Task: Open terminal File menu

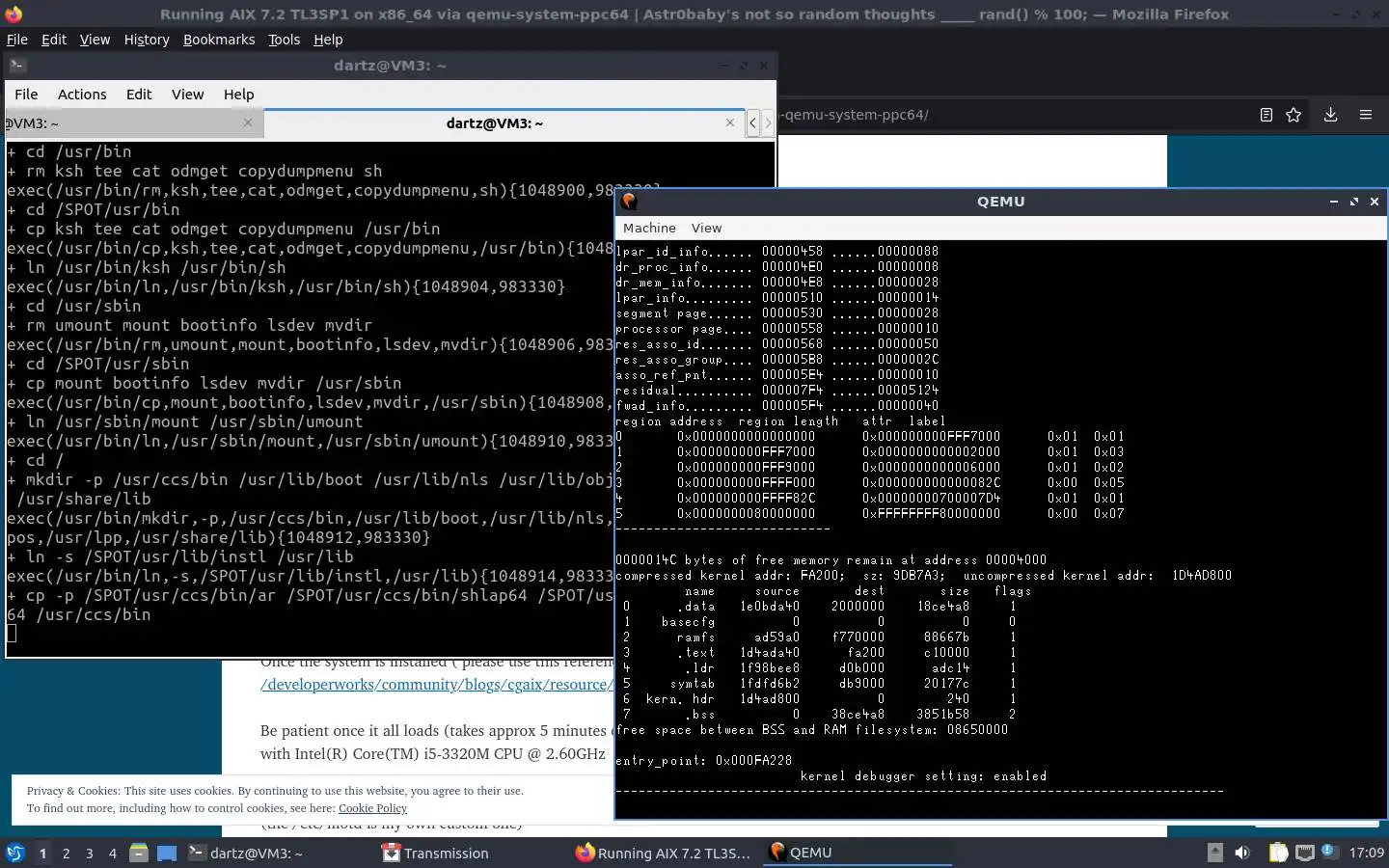Action: [26, 95]
